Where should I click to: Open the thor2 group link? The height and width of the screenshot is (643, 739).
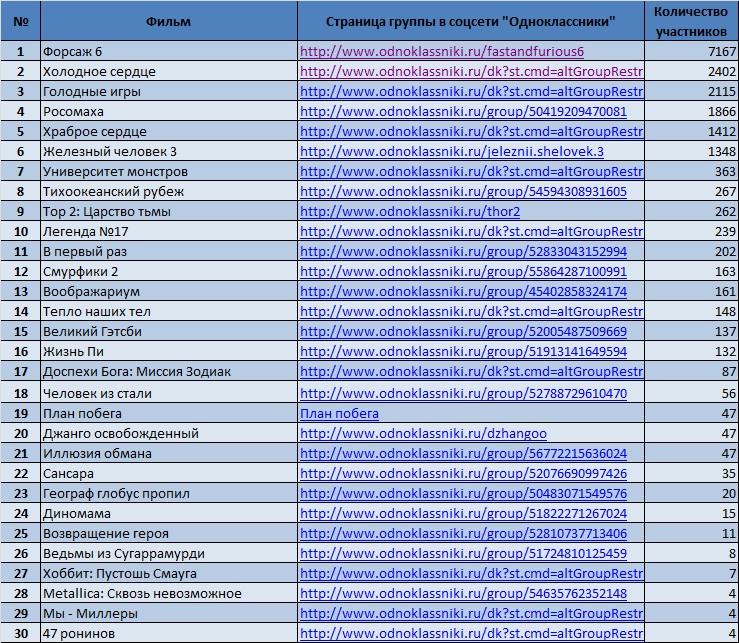(410, 212)
